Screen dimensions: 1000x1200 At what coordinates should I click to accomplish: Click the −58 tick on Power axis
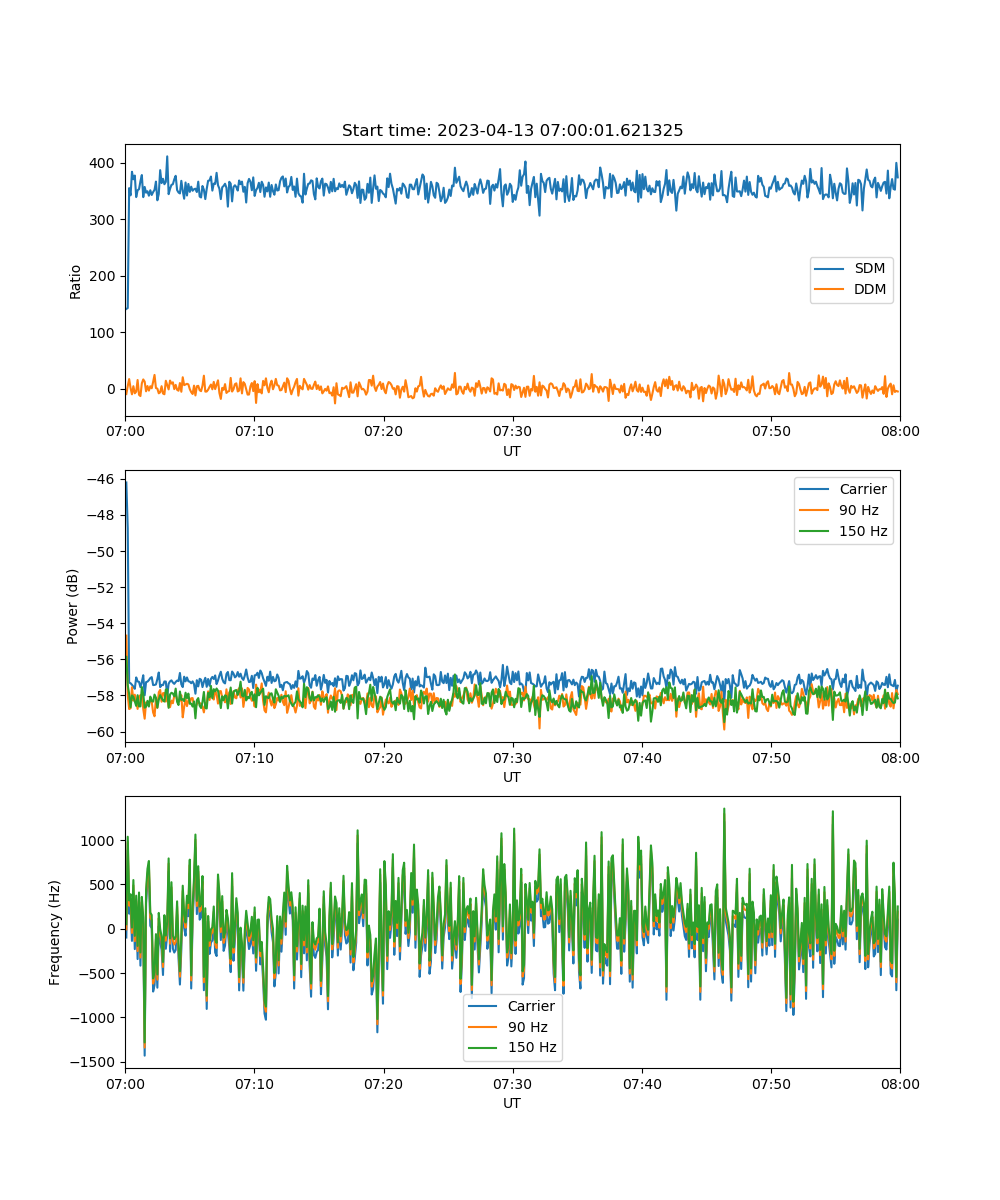point(101,695)
